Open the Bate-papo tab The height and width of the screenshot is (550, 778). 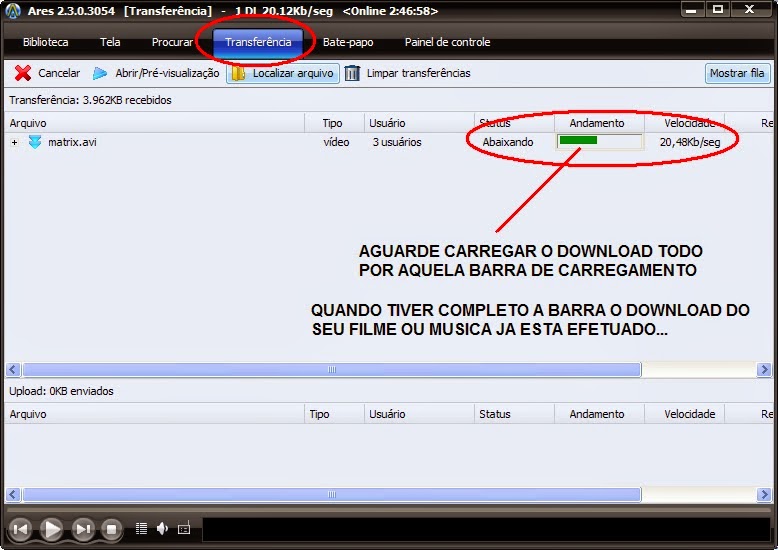(x=348, y=42)
